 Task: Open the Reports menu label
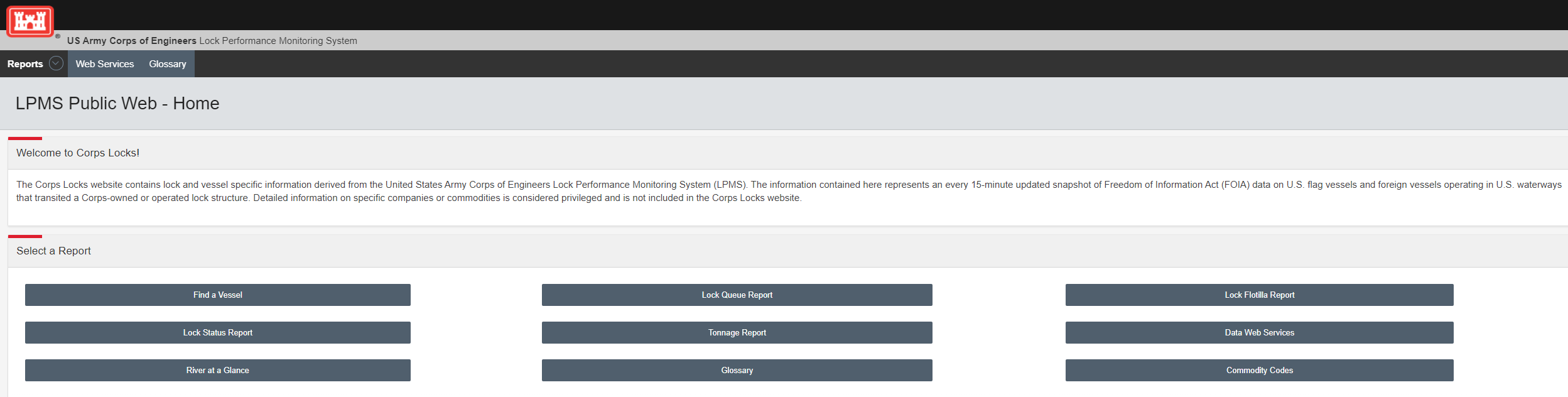[25, 64]
